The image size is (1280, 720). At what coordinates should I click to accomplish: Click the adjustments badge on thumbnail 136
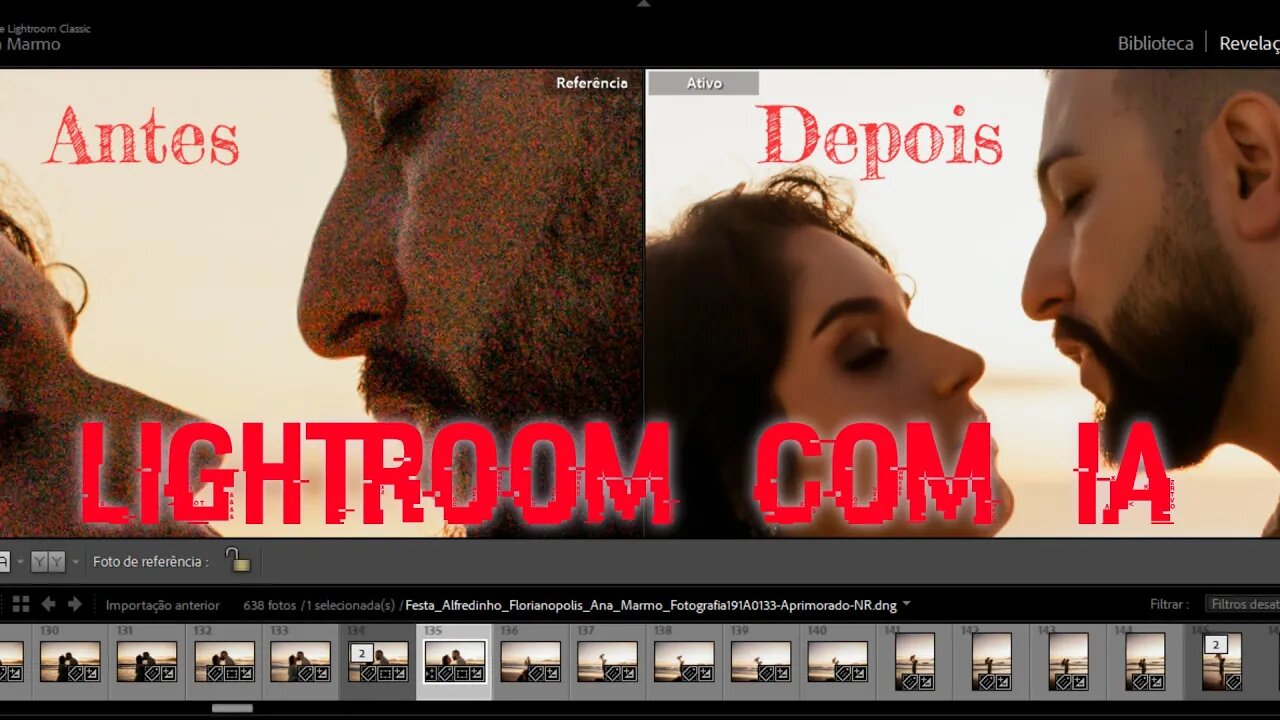point(552,673)
